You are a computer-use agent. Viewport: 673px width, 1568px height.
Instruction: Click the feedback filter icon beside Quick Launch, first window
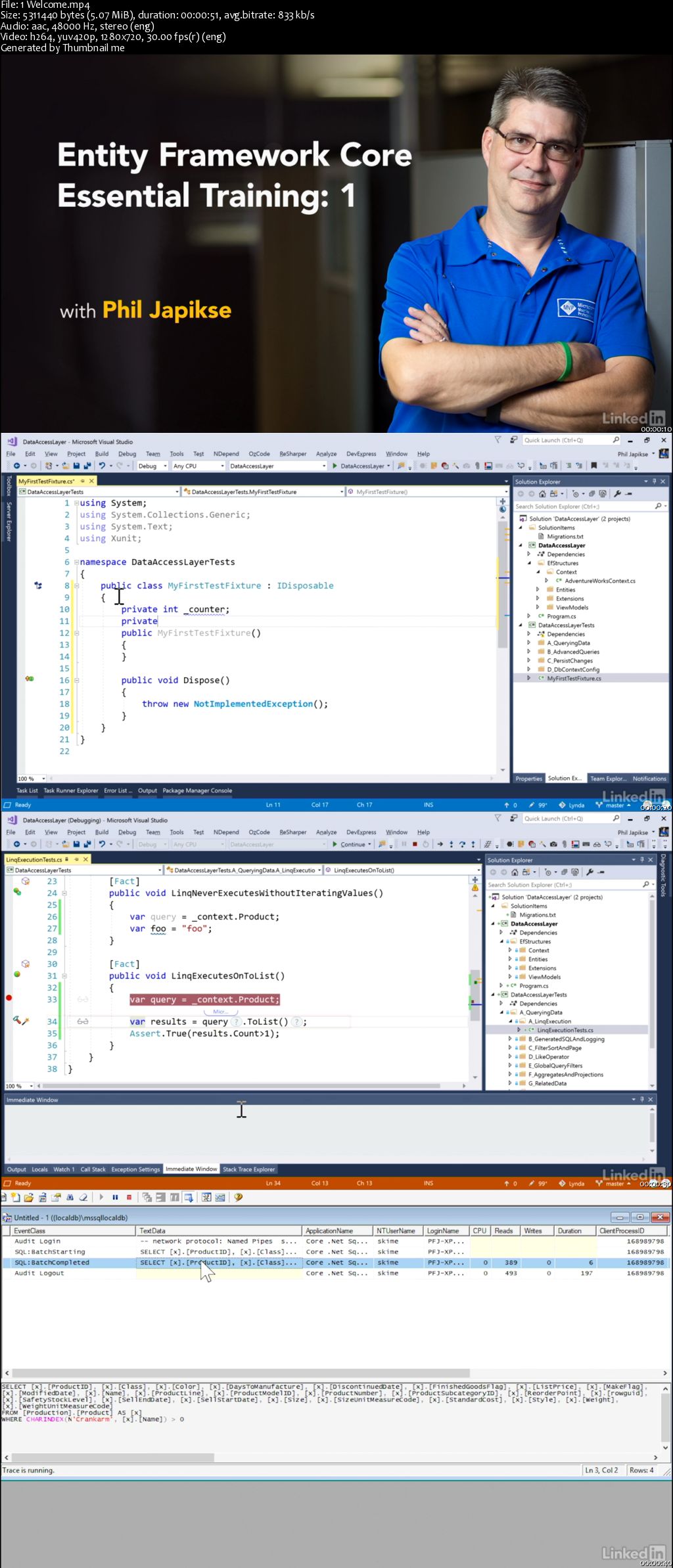coord(498,440)
